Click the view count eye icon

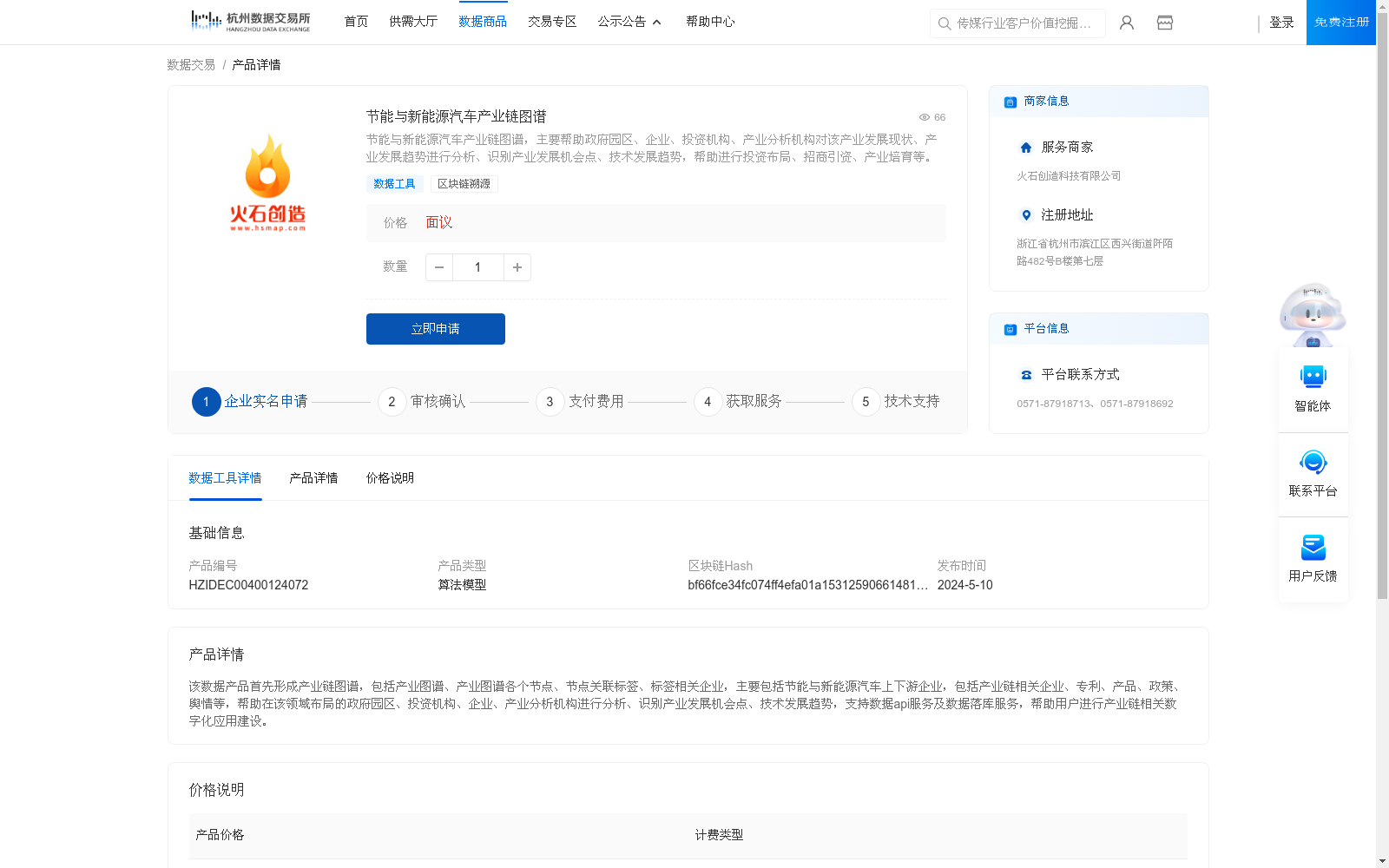pos(925,117)
